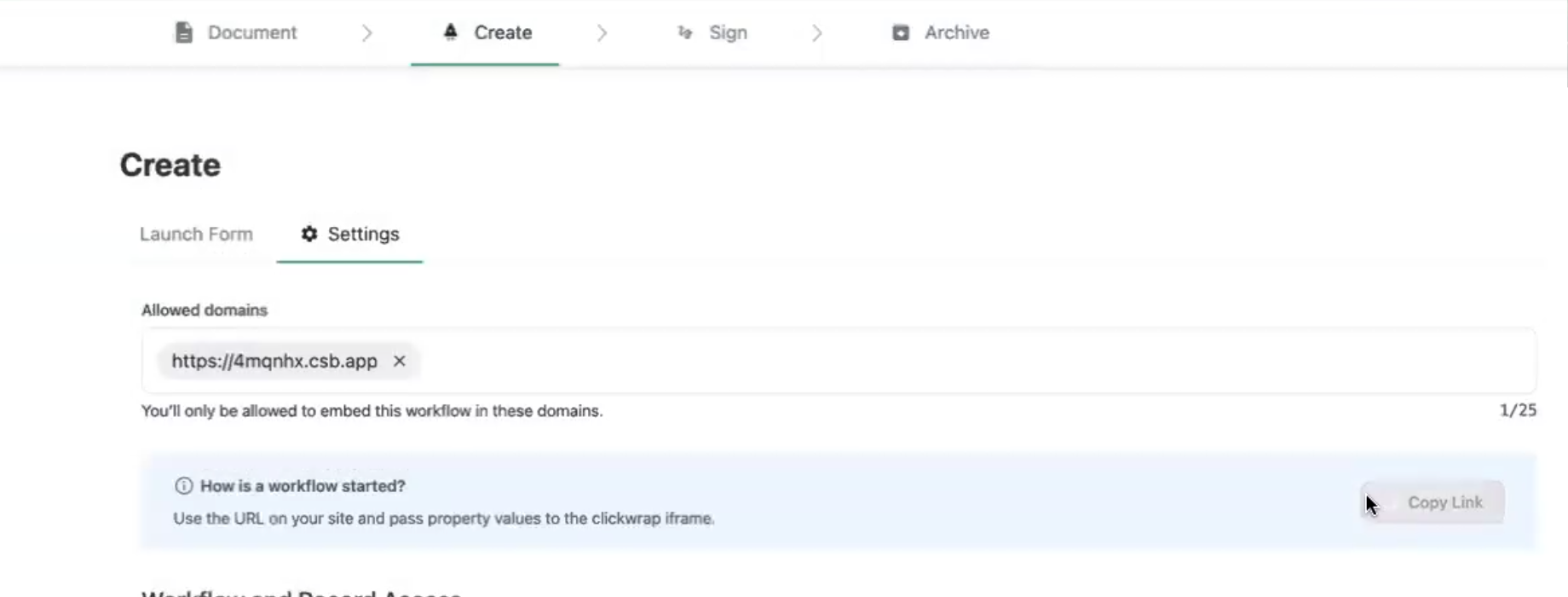
Task: Click chevron between Document and Create
Action: pyautogui.click(x=367, y=32)
